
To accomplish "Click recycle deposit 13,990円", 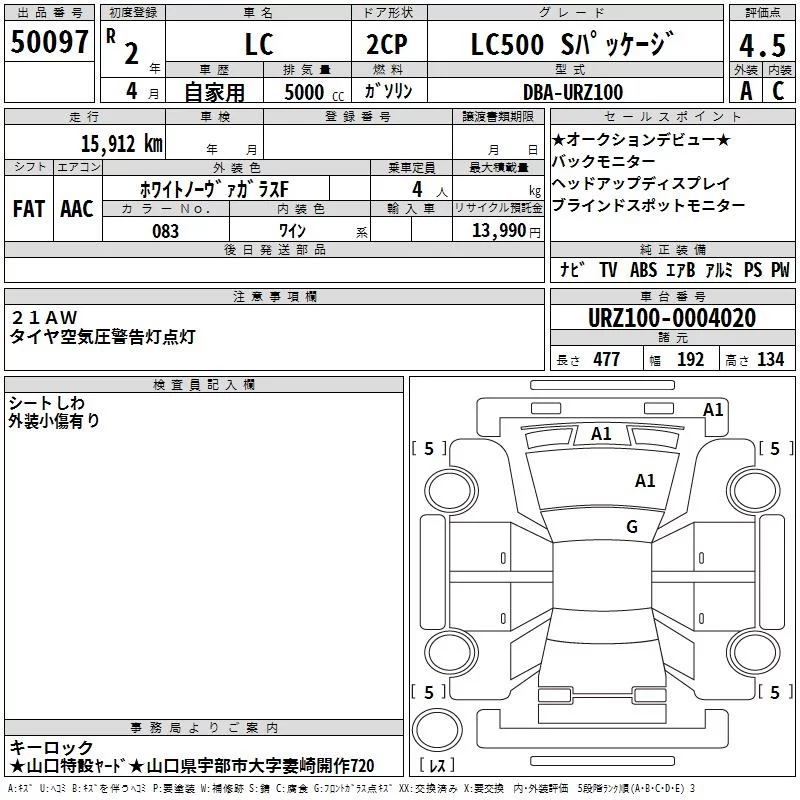I will (x=506, y=231).
